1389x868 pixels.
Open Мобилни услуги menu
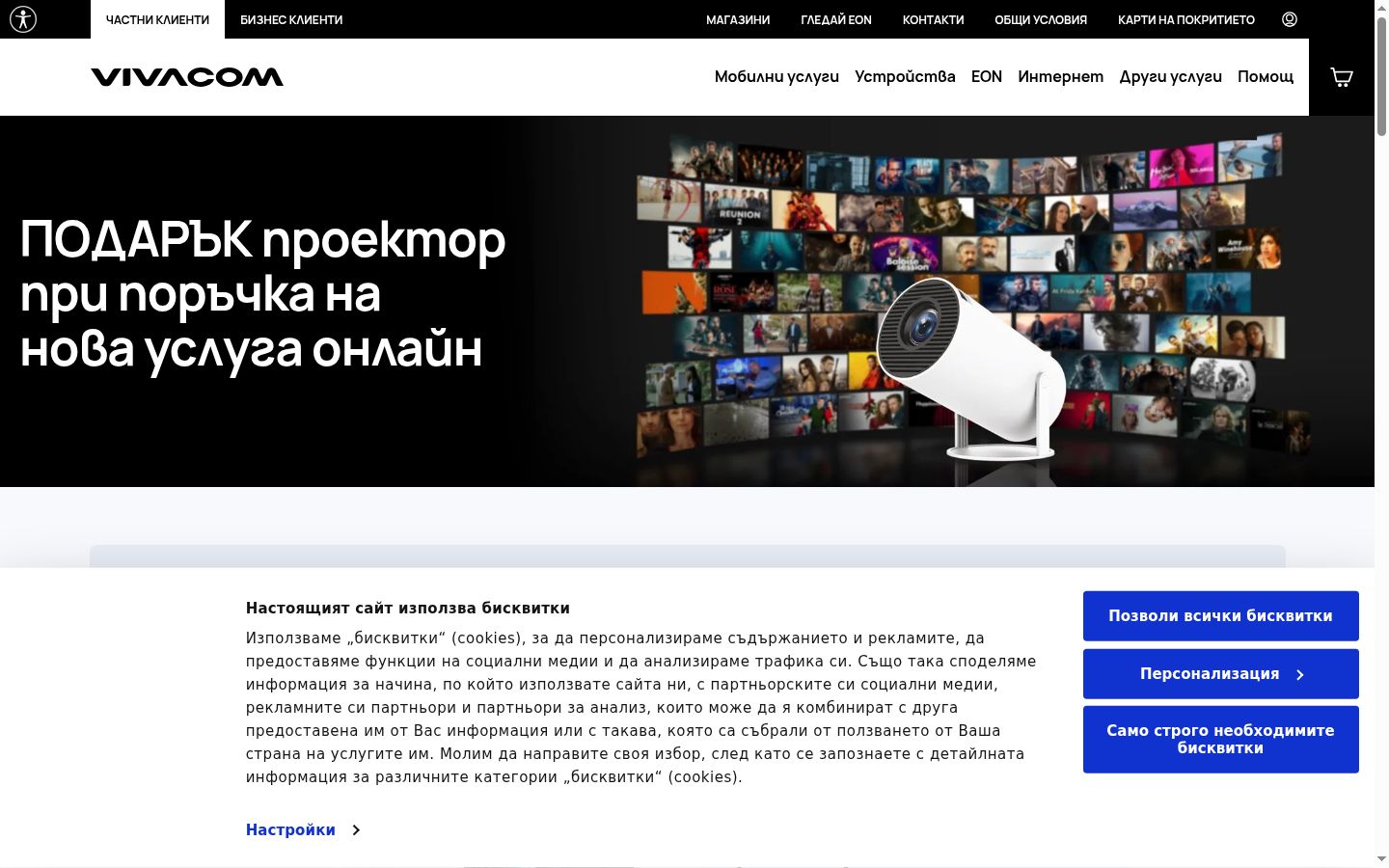pyautogui.click(x=776, y=76)
